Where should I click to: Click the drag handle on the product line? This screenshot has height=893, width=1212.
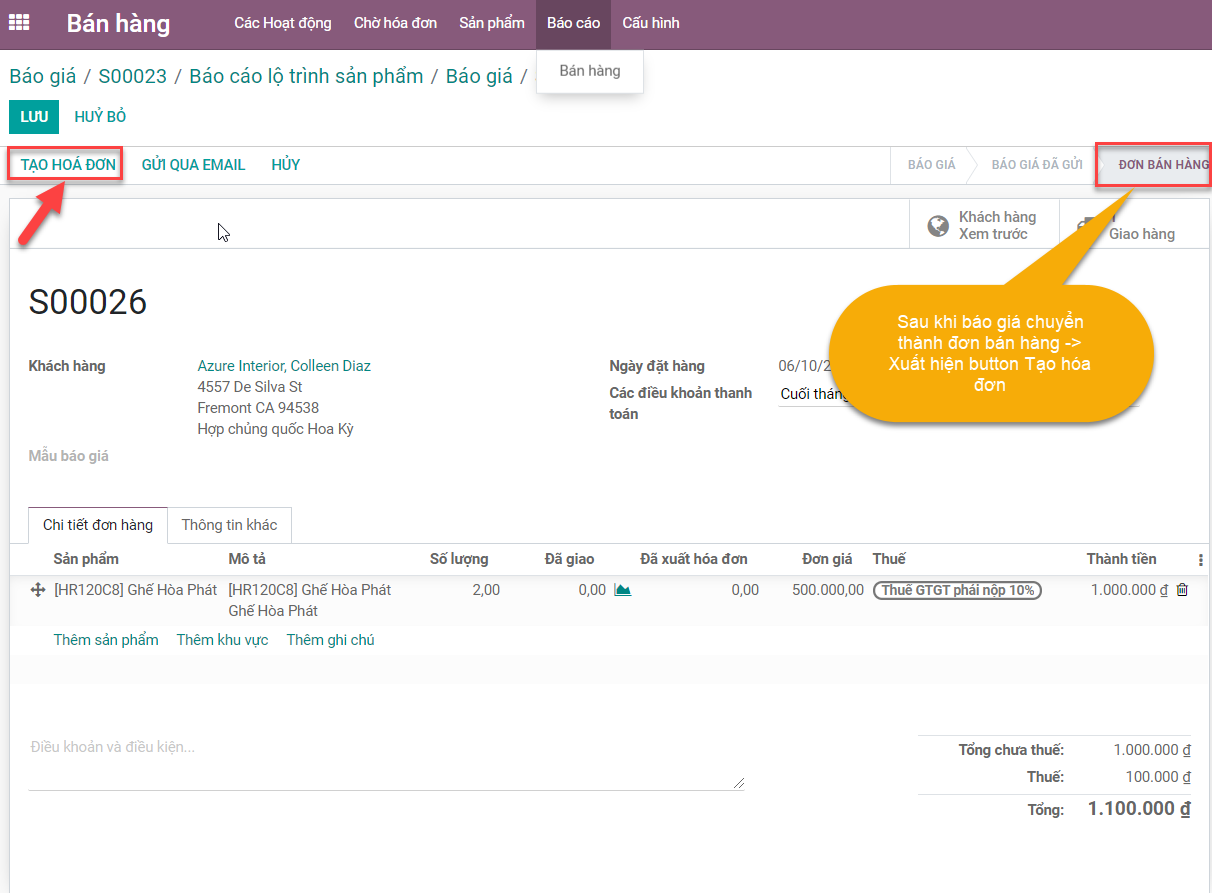(x=38, y=590)
